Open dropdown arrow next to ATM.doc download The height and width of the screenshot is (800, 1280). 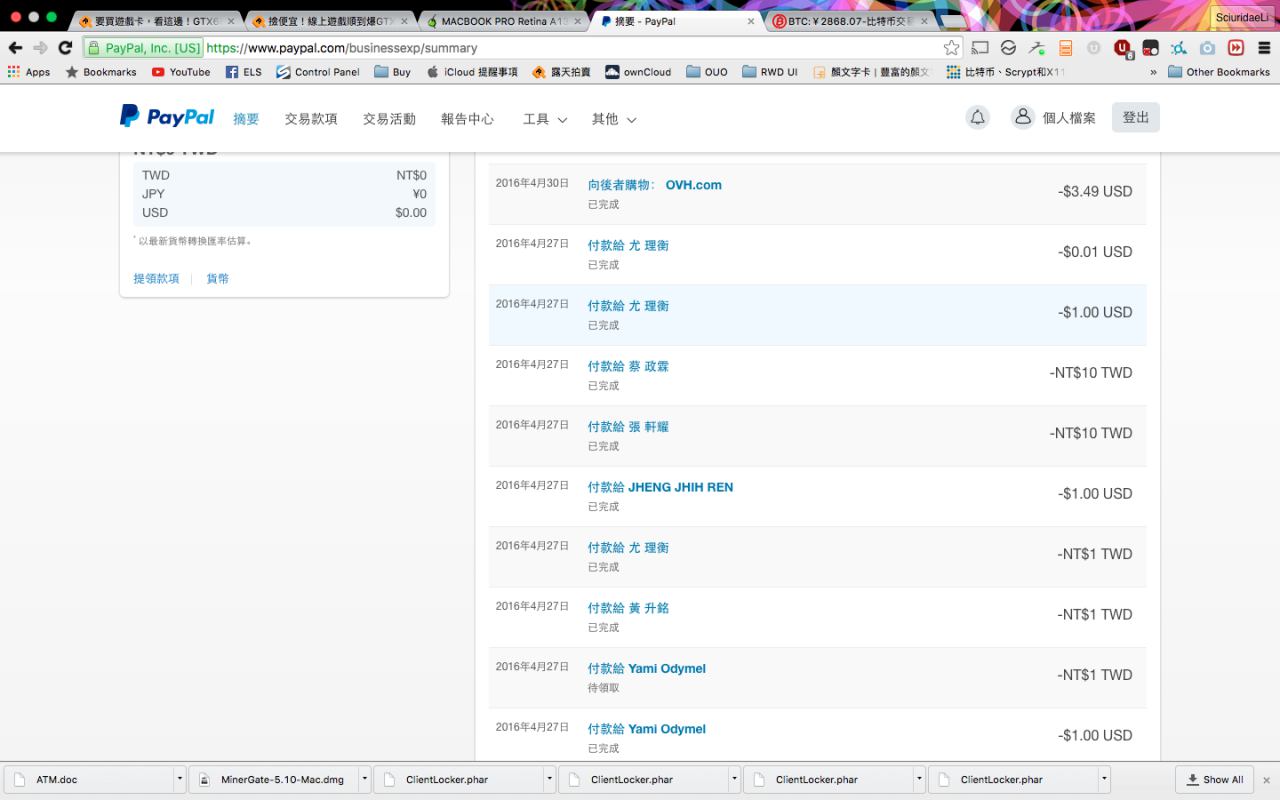[180, 779]
